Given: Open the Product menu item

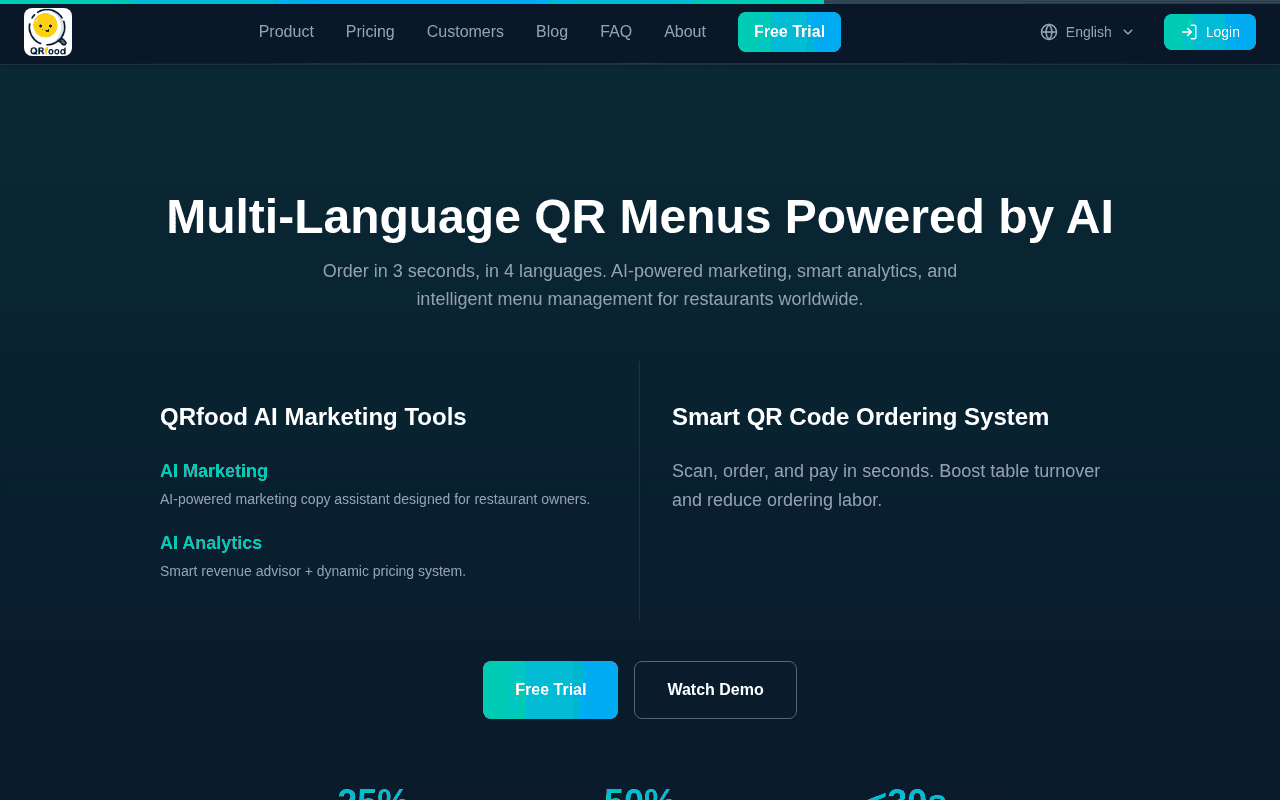Looking at the screenshot, I should (x=286, y=32).
